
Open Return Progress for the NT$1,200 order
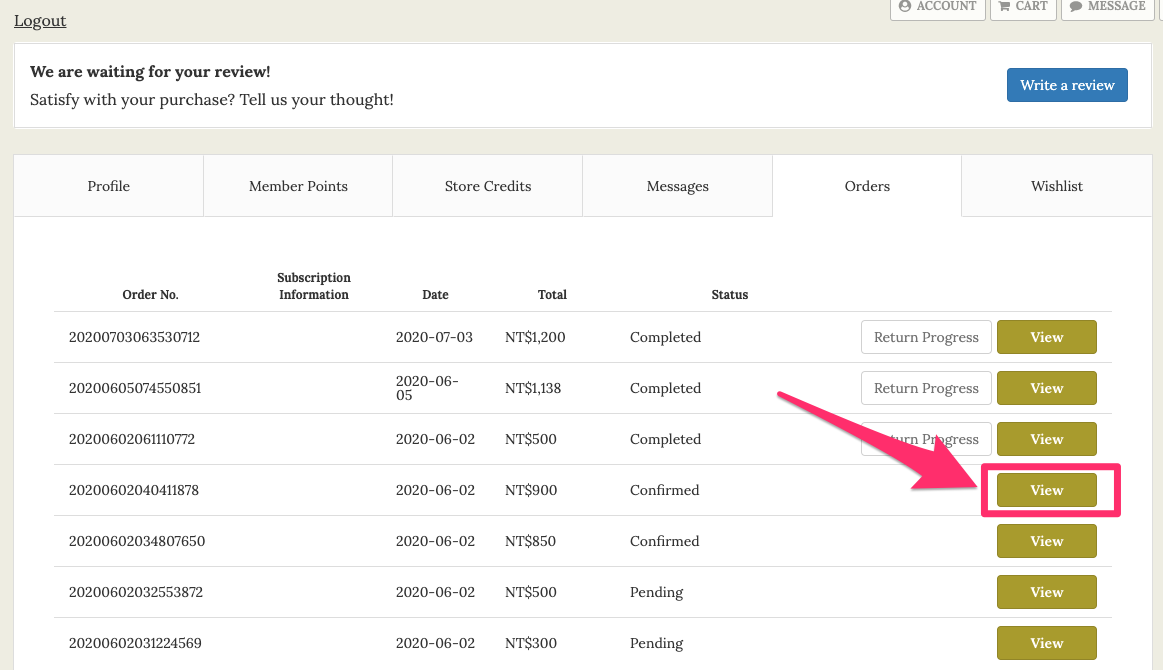point(926,337)
